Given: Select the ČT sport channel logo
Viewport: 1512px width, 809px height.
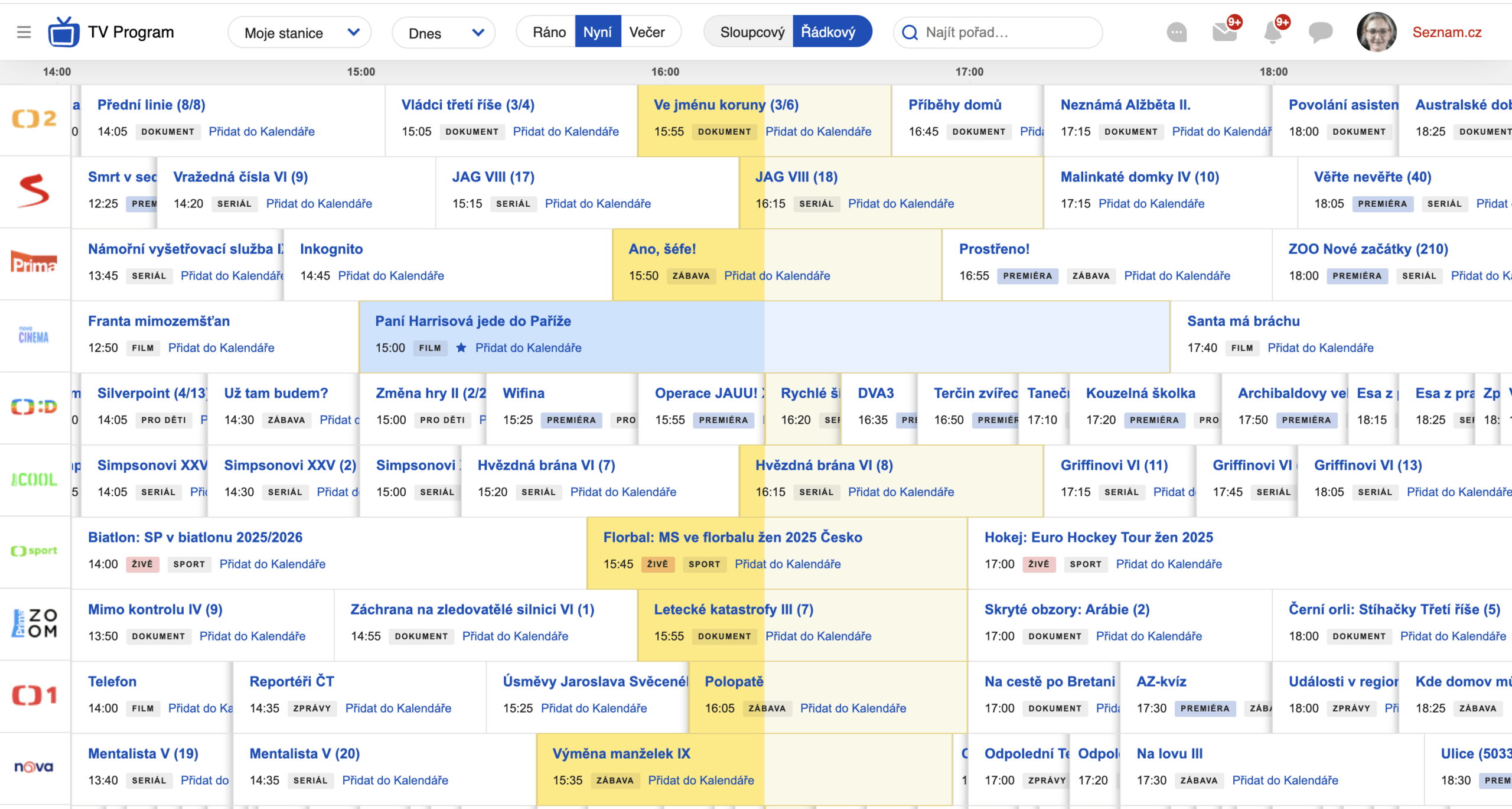Looking at the screenshot, I should (34, 551).
